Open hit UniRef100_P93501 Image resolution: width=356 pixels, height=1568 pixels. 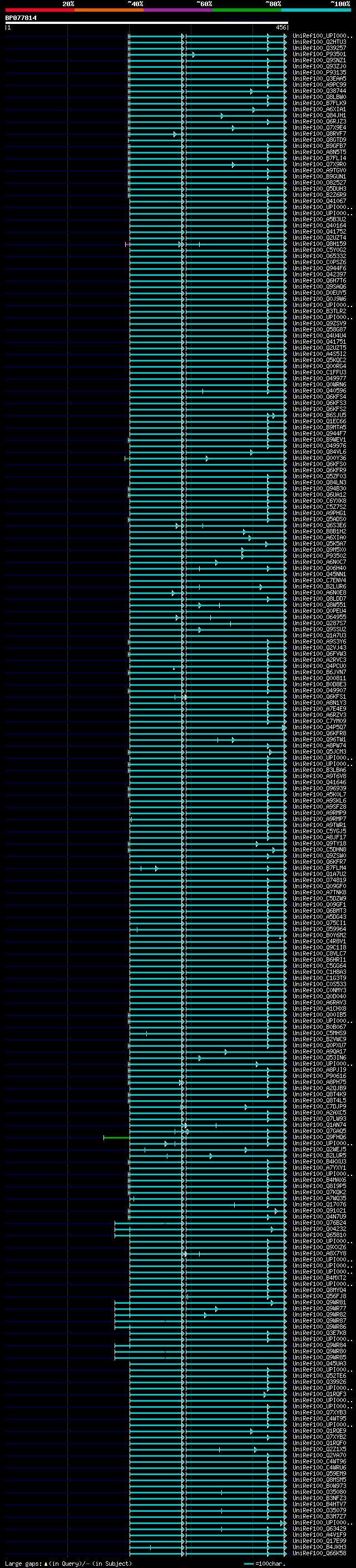click(x=319, y=55)
